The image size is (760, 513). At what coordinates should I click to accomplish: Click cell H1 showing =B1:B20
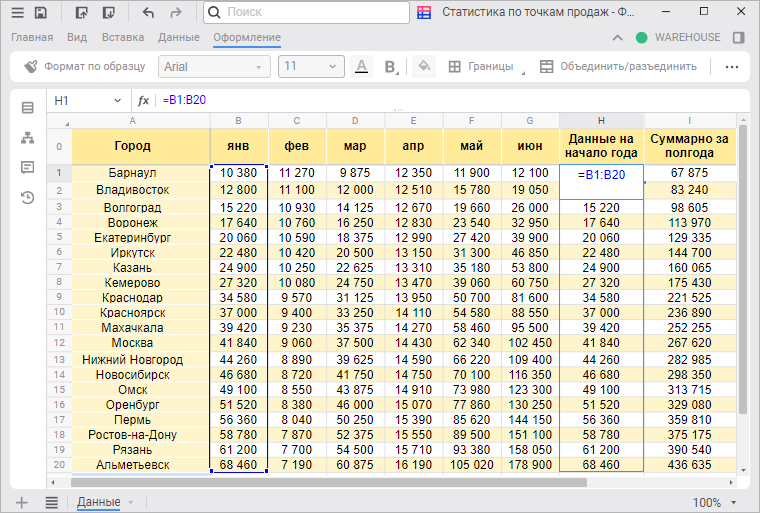602,182
